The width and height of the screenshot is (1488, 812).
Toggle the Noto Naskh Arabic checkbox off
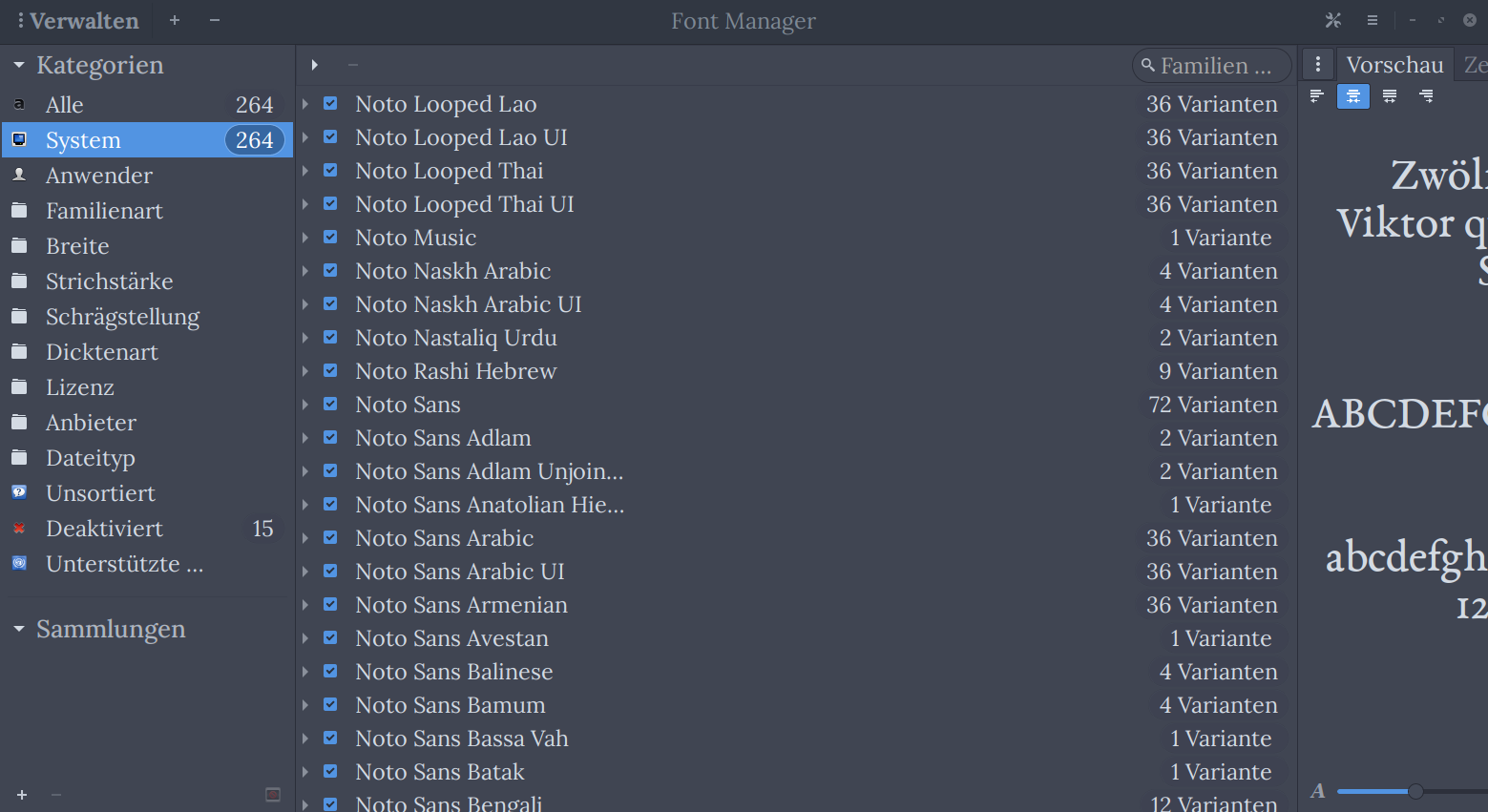click(x=330, y=270)
